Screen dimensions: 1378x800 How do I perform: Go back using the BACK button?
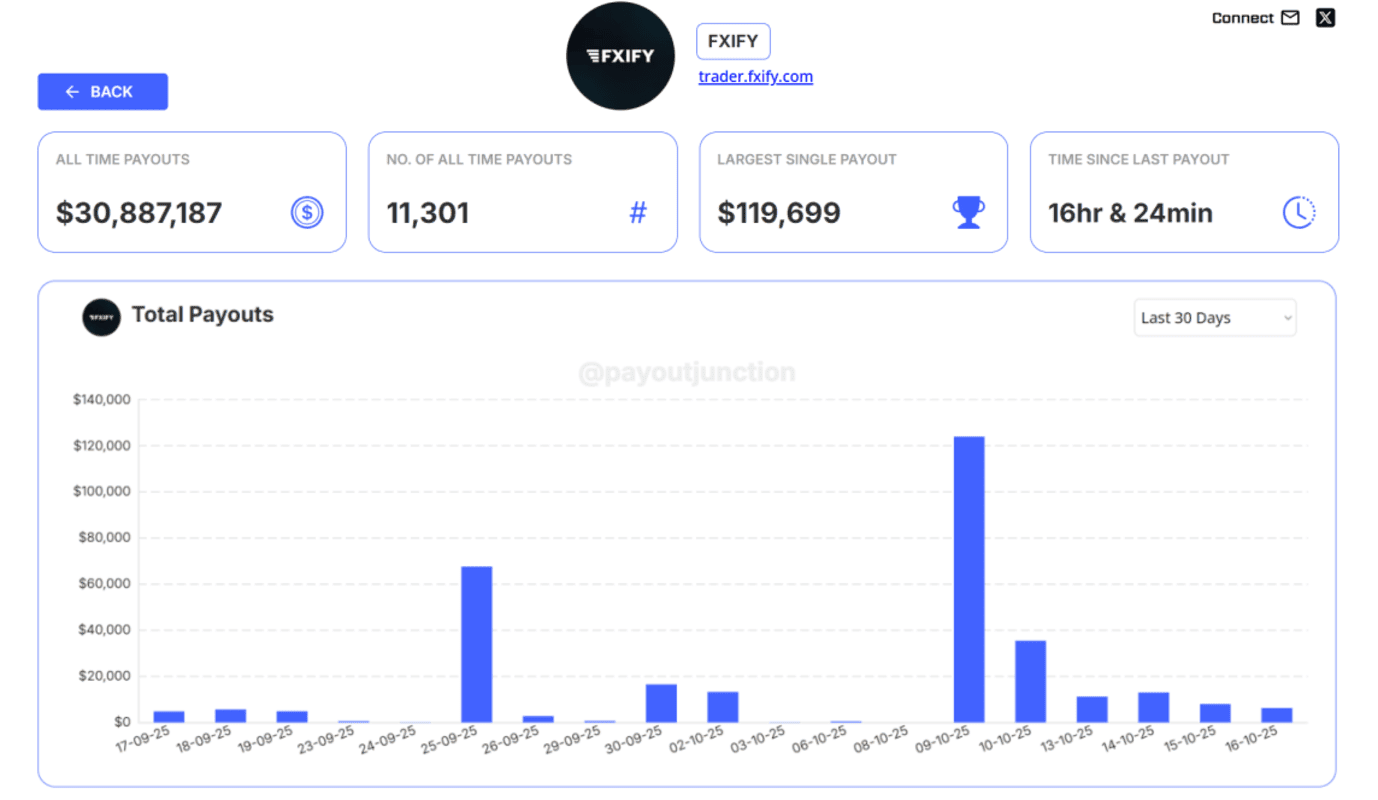pyautogui.click(x=103, y=92)
